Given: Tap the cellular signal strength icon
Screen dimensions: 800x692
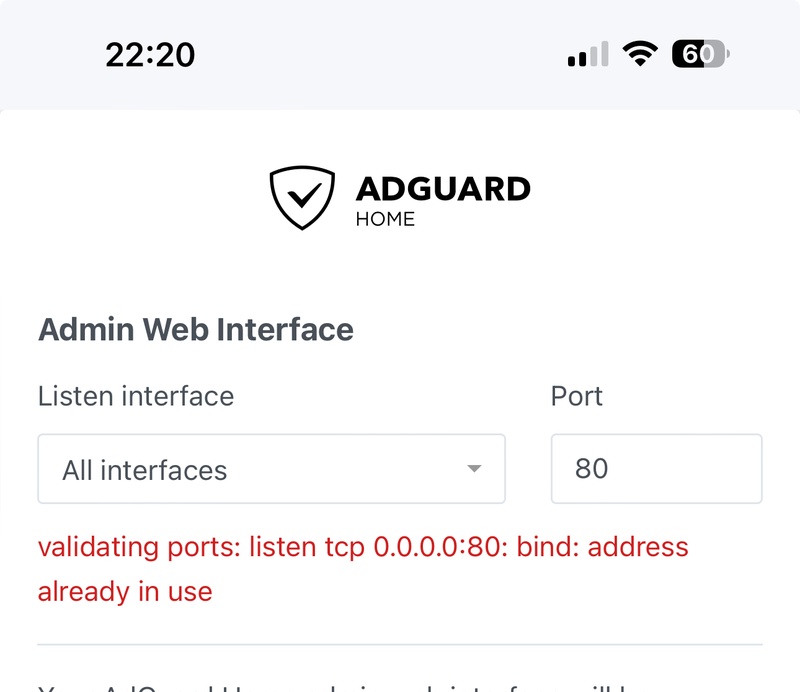Looking at the screenshot, I should 588,54.
